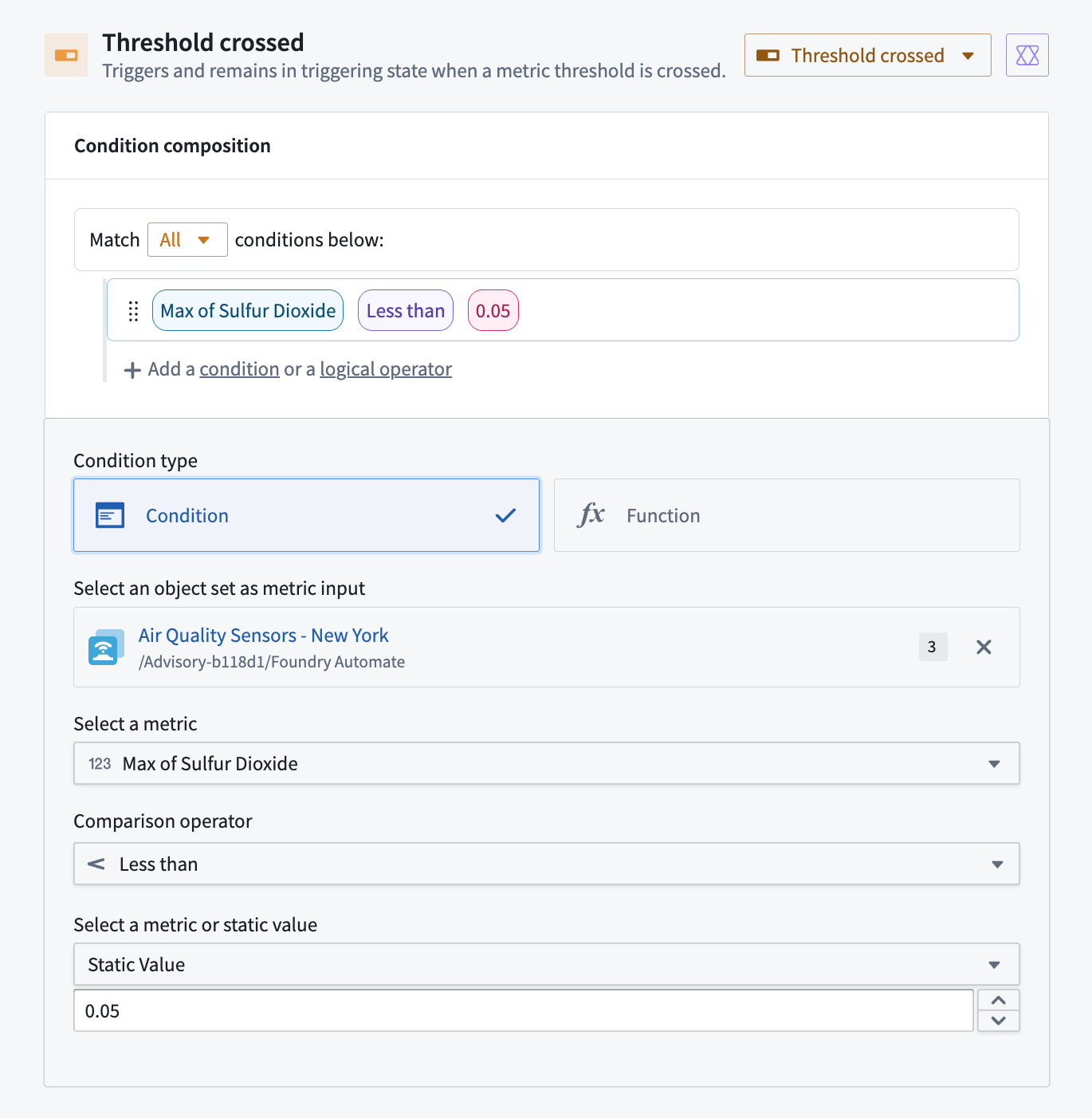Click the logical operator link
Viewport: 1092px width, 1118px height.
pos(386,369)
